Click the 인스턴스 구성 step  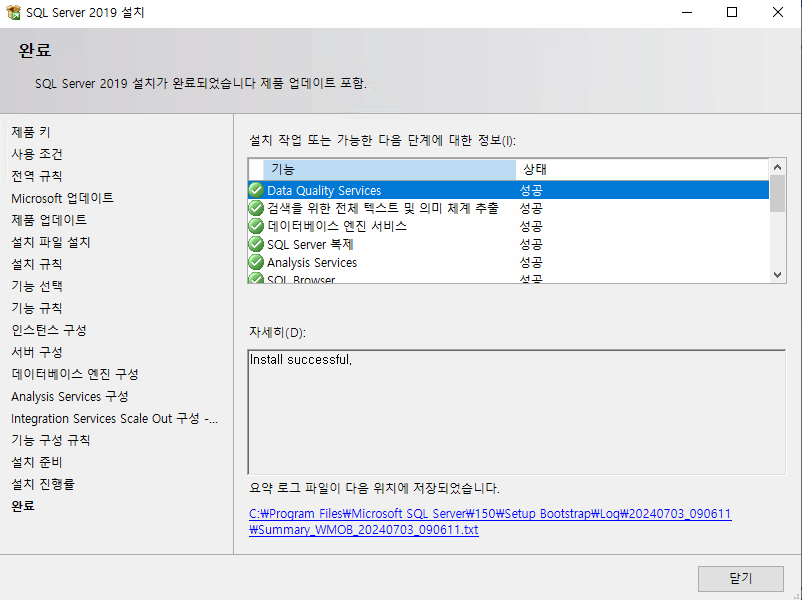(49, 330)
